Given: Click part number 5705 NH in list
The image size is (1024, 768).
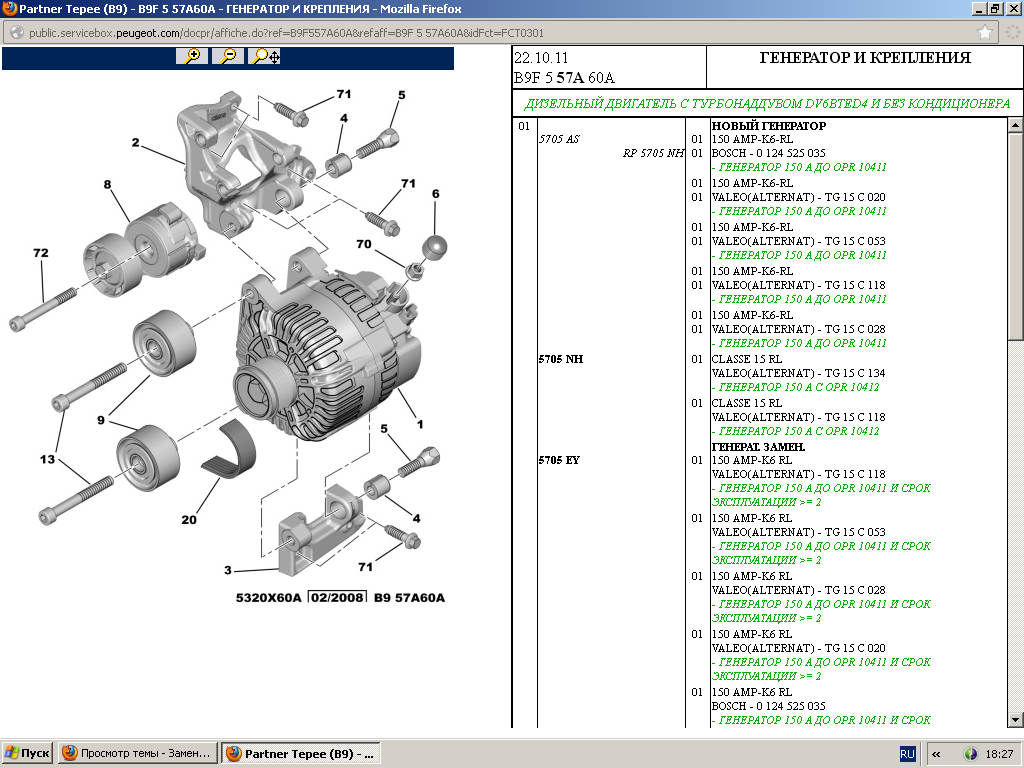Looking at the screenshot, I should [x=560, y=359].
